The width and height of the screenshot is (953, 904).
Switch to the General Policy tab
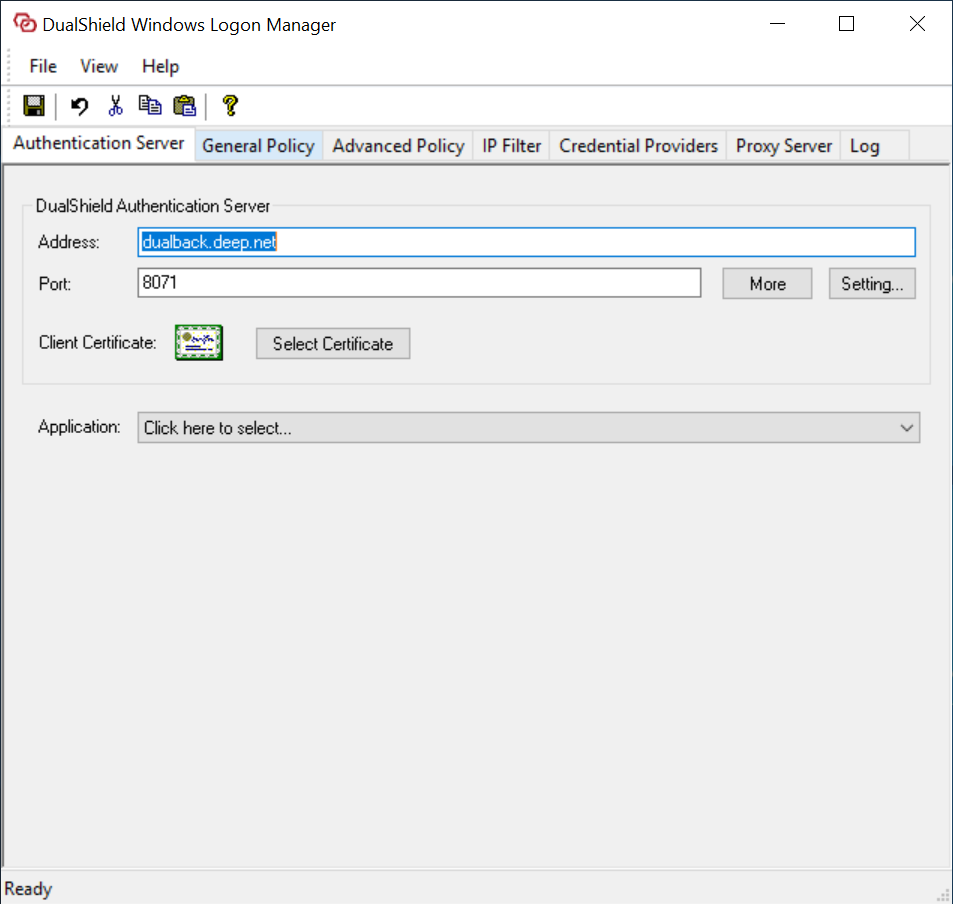click(258, 146)
